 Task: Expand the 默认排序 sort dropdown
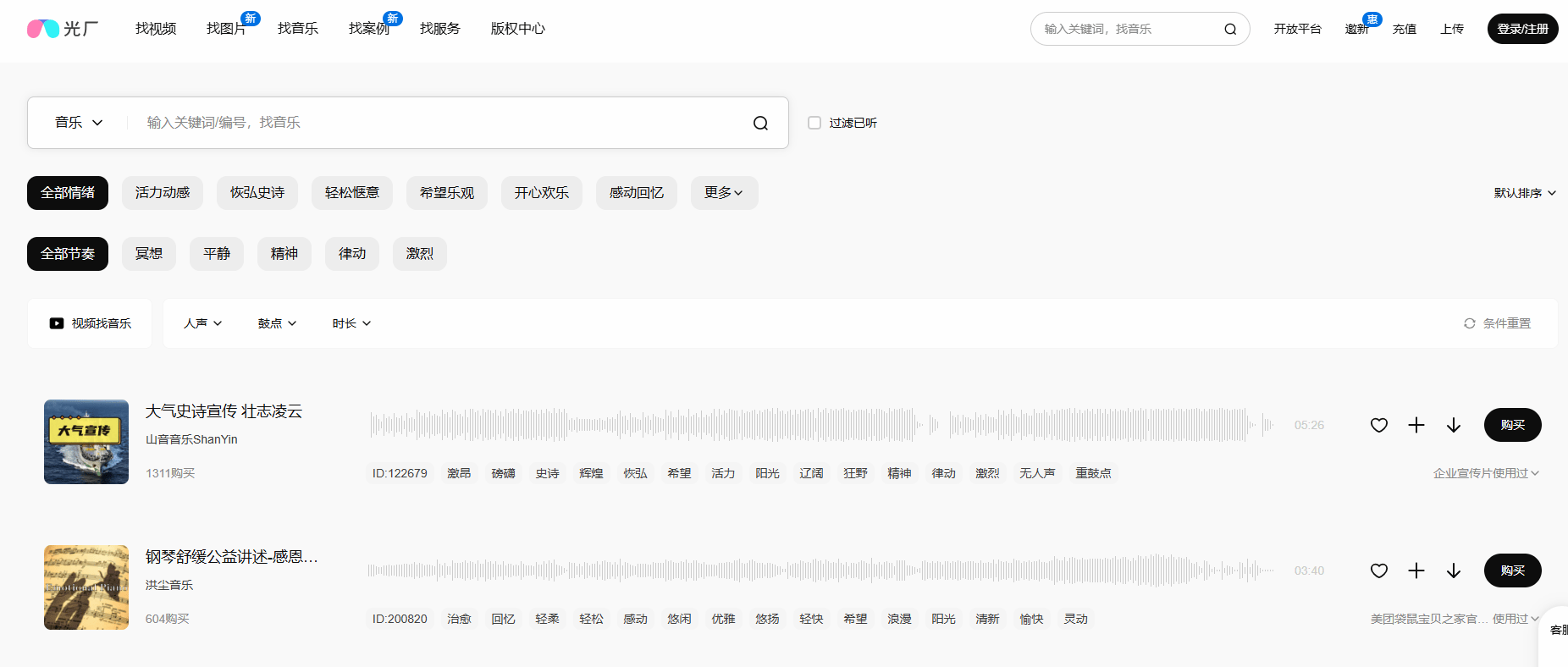click(1525, 193)
